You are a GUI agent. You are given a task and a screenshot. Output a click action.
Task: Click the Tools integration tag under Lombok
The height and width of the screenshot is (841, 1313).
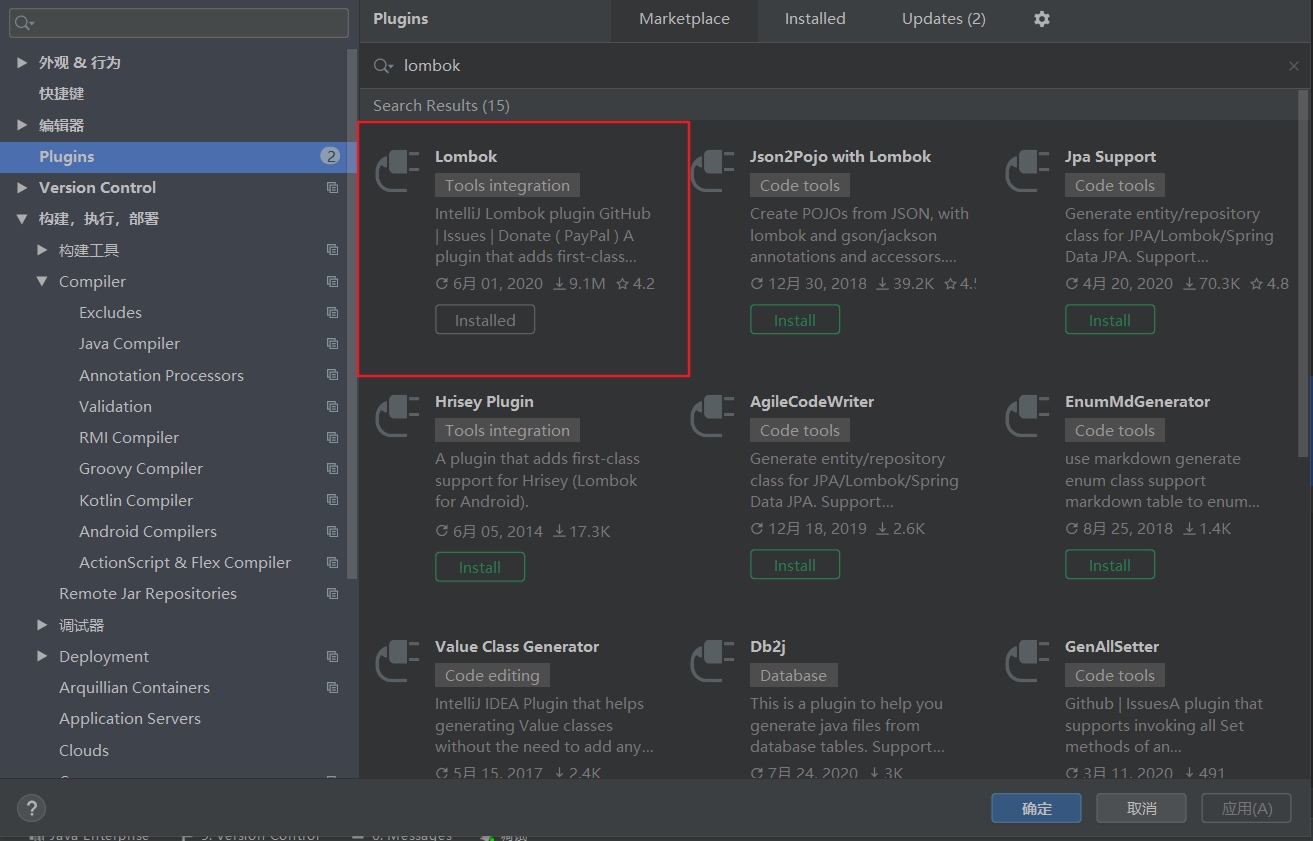pyautogui.click(x=507, y=186)
